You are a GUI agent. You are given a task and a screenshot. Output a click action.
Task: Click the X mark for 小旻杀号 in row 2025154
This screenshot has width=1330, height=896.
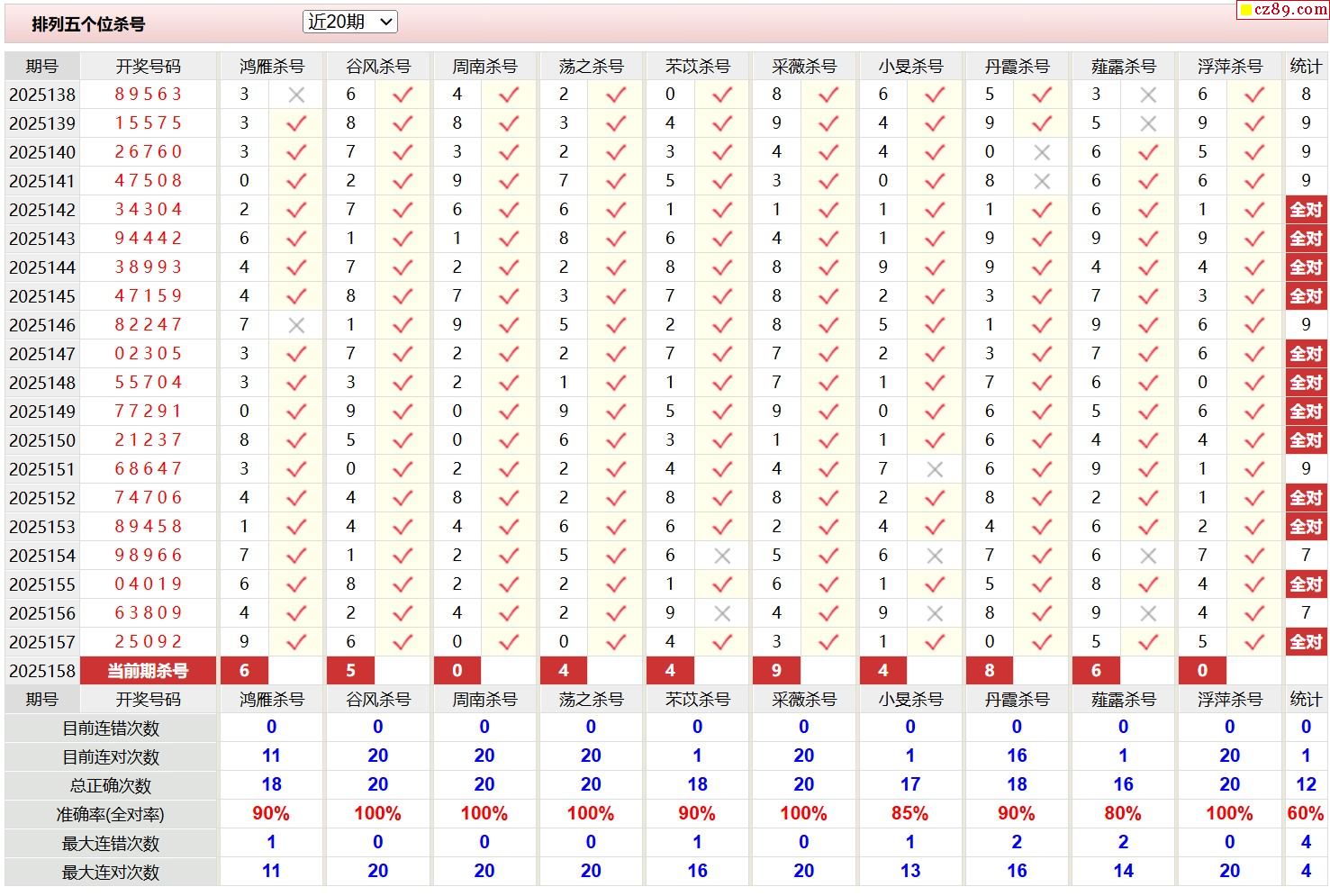tap(935, 556)
